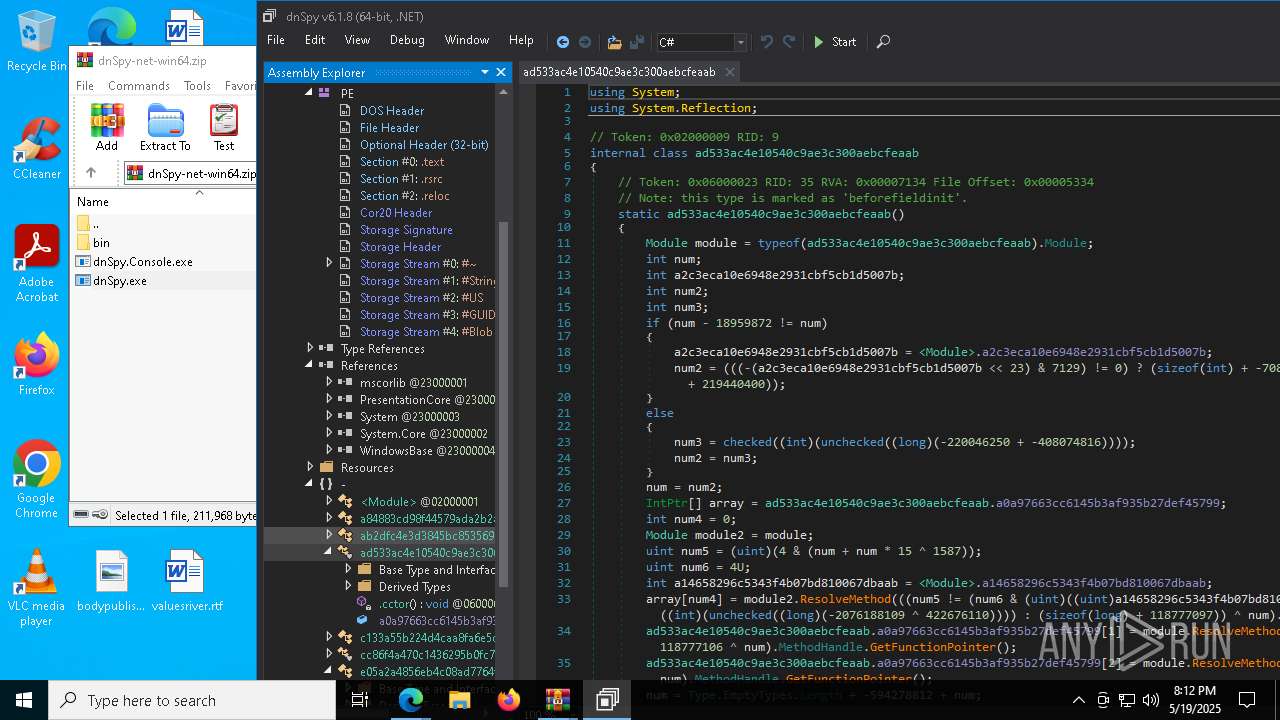This screenshot has width=1280, height=720.
Task: Expand the System.Core reference node
Action: point(329,433)
